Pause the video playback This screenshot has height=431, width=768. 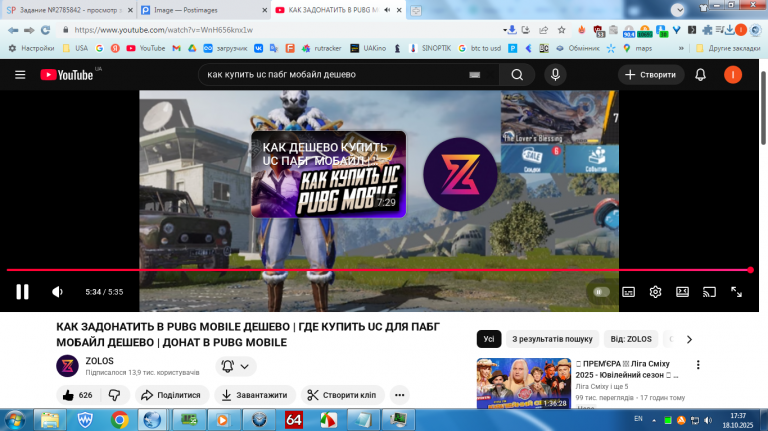click(x=23, y=292)
